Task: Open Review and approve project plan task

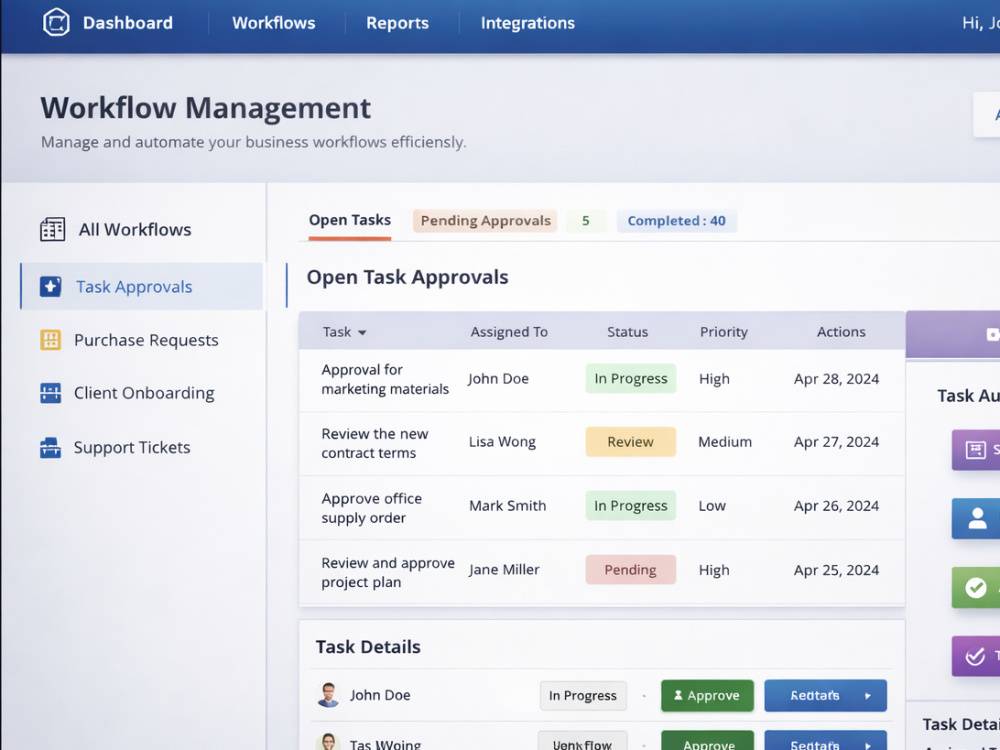Action: click(388, 572)
